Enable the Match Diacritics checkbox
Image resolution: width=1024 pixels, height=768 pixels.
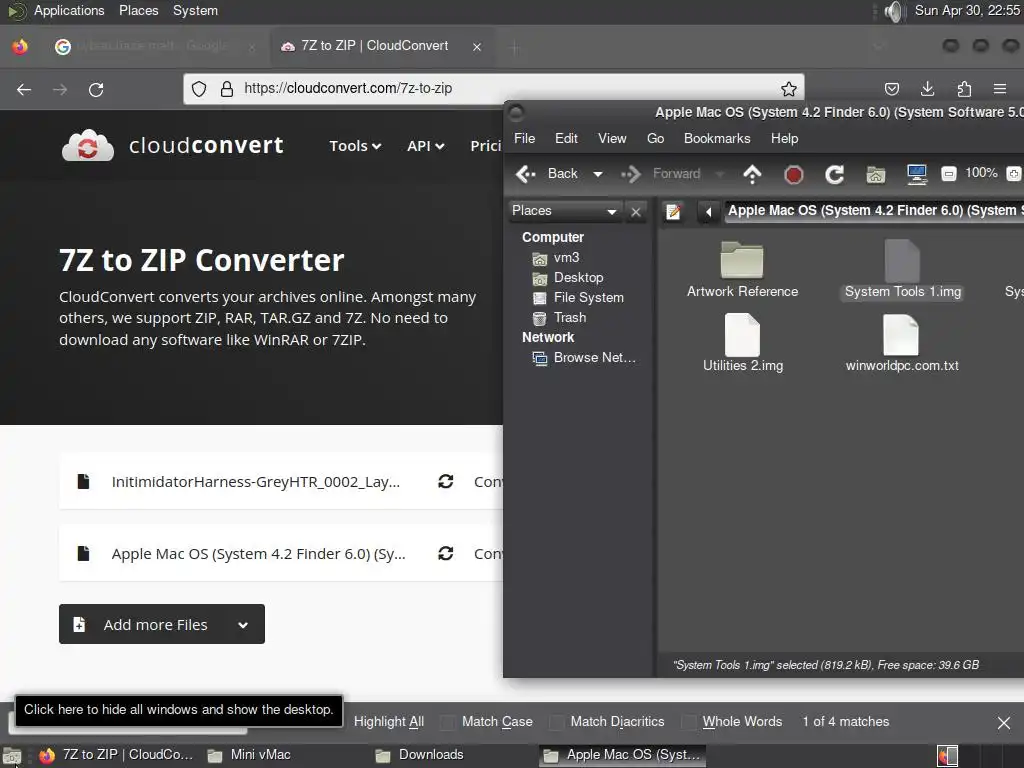click(x=556, y=722)
